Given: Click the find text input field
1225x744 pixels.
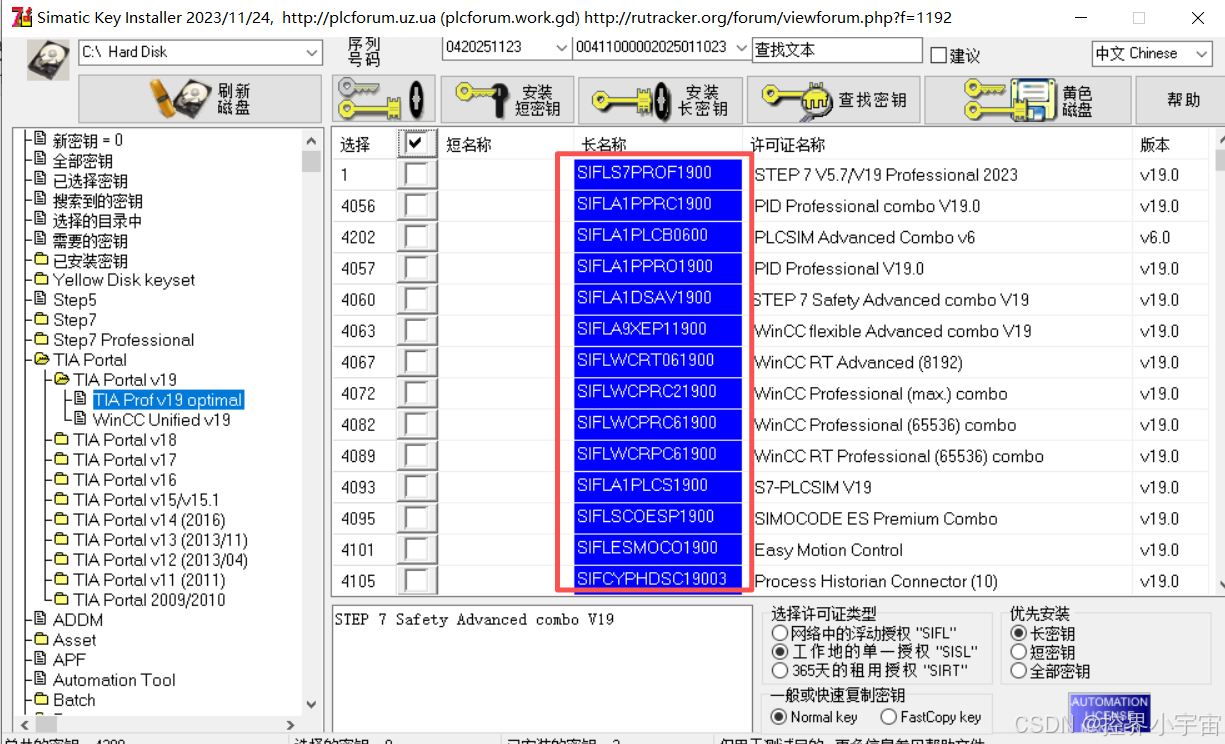Looking at the screenshot, I should tap(837, 49).
